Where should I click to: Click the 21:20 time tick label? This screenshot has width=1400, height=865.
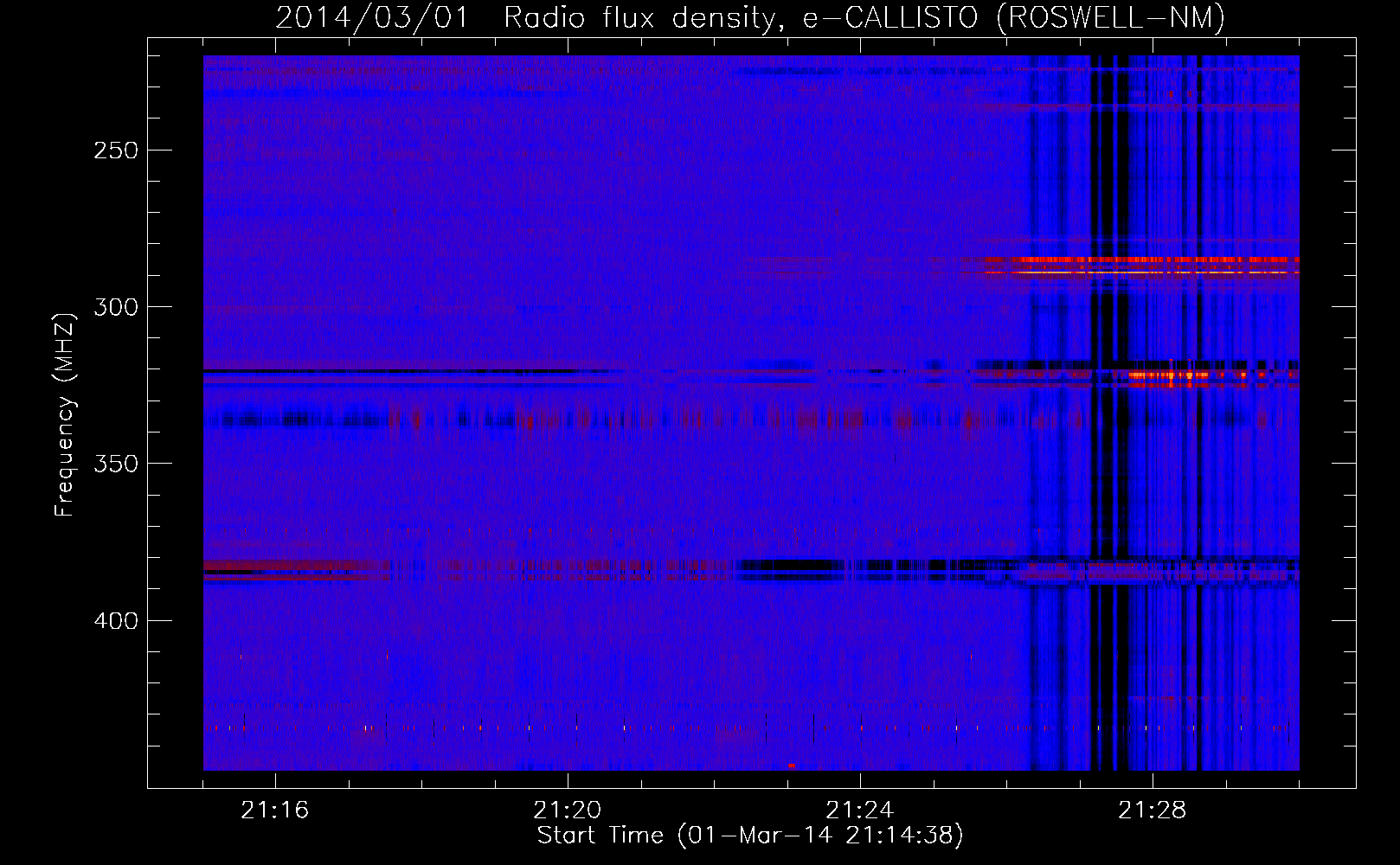pyautogui.click(x=568, y=810)
